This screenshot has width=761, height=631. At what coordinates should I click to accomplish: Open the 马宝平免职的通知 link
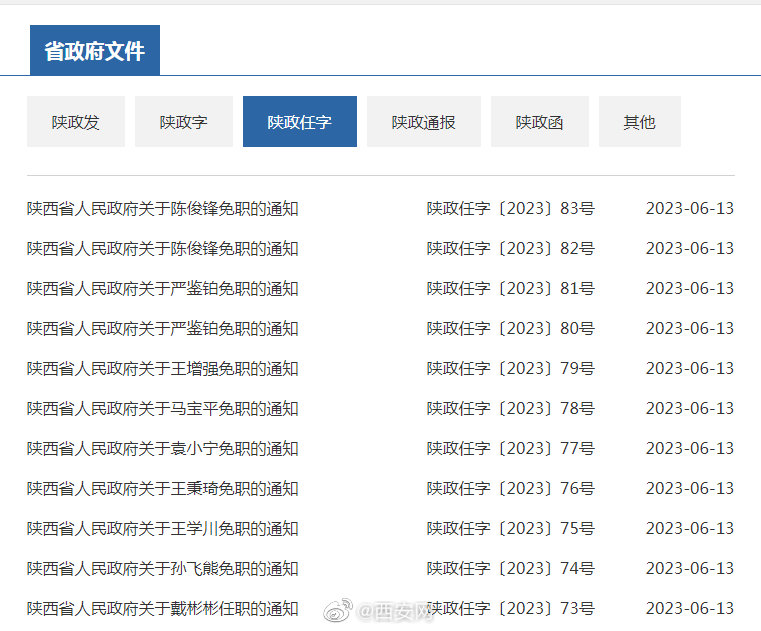(163, 409)
